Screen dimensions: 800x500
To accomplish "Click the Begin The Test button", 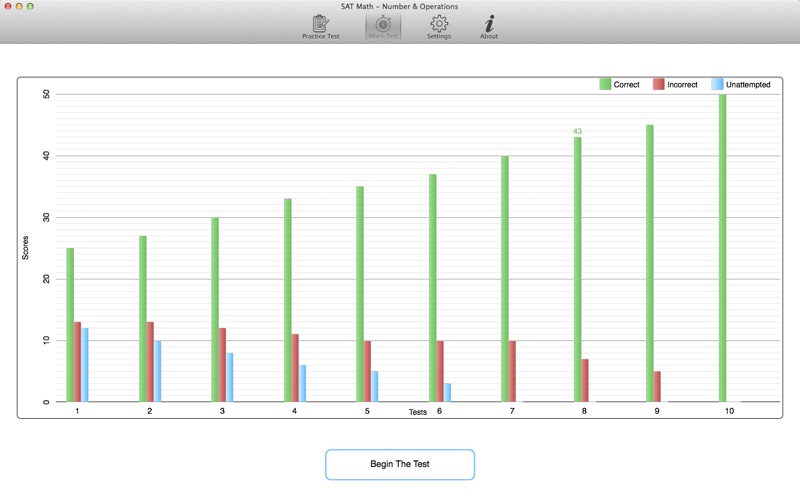I will 400,464.
